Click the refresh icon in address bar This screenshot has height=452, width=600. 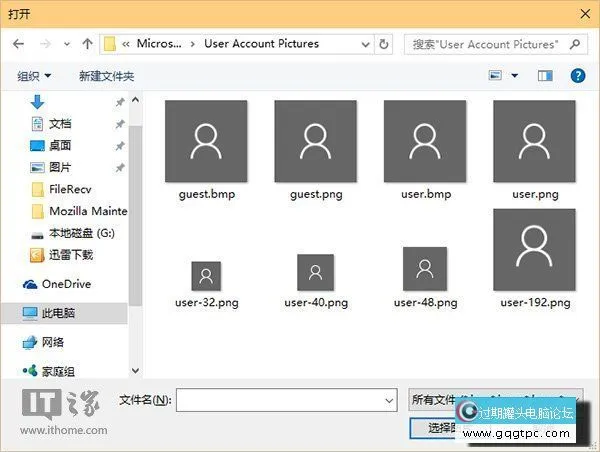[x=385, y=44]
